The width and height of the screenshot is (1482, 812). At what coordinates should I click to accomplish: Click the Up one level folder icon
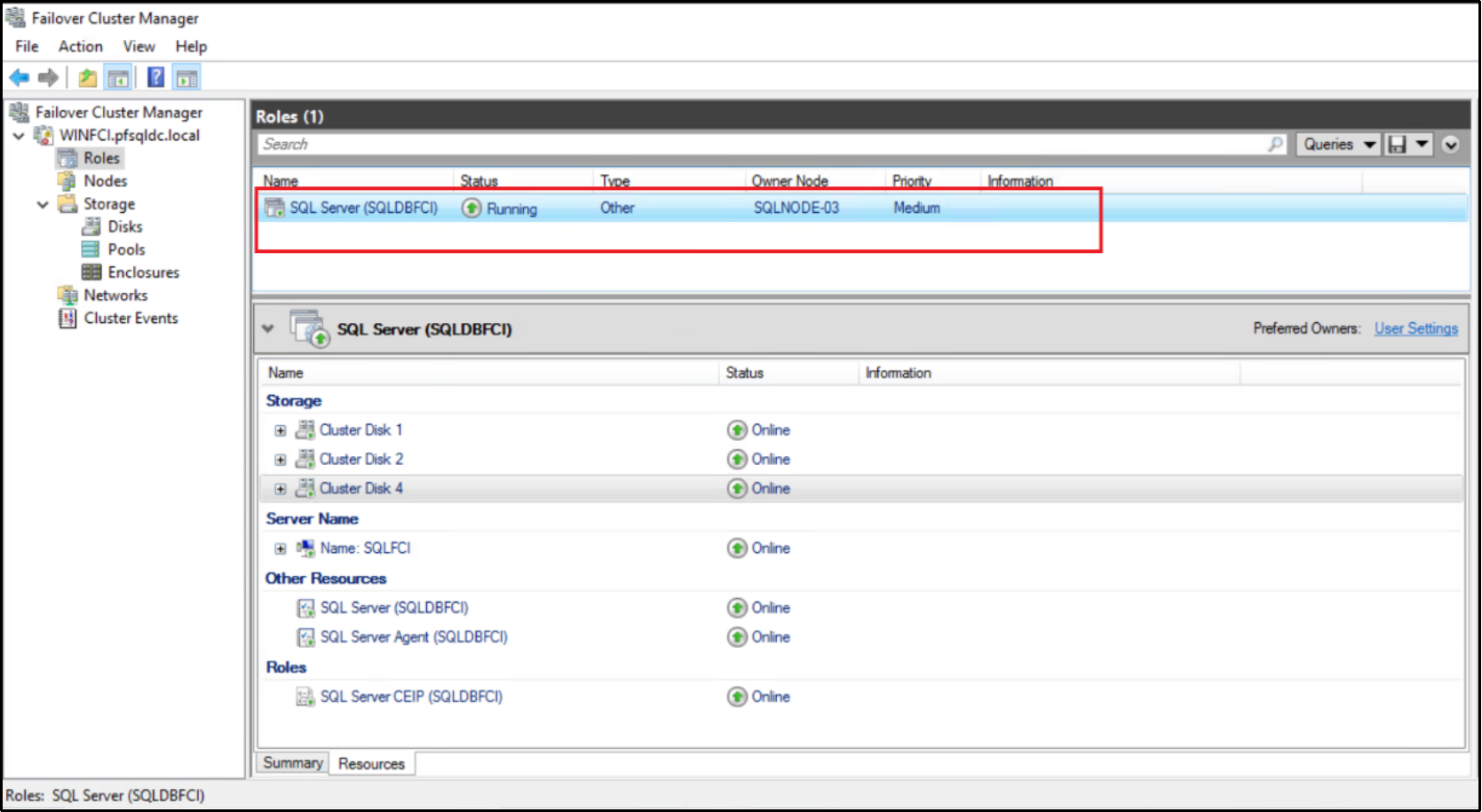click(x=87, y=78)
